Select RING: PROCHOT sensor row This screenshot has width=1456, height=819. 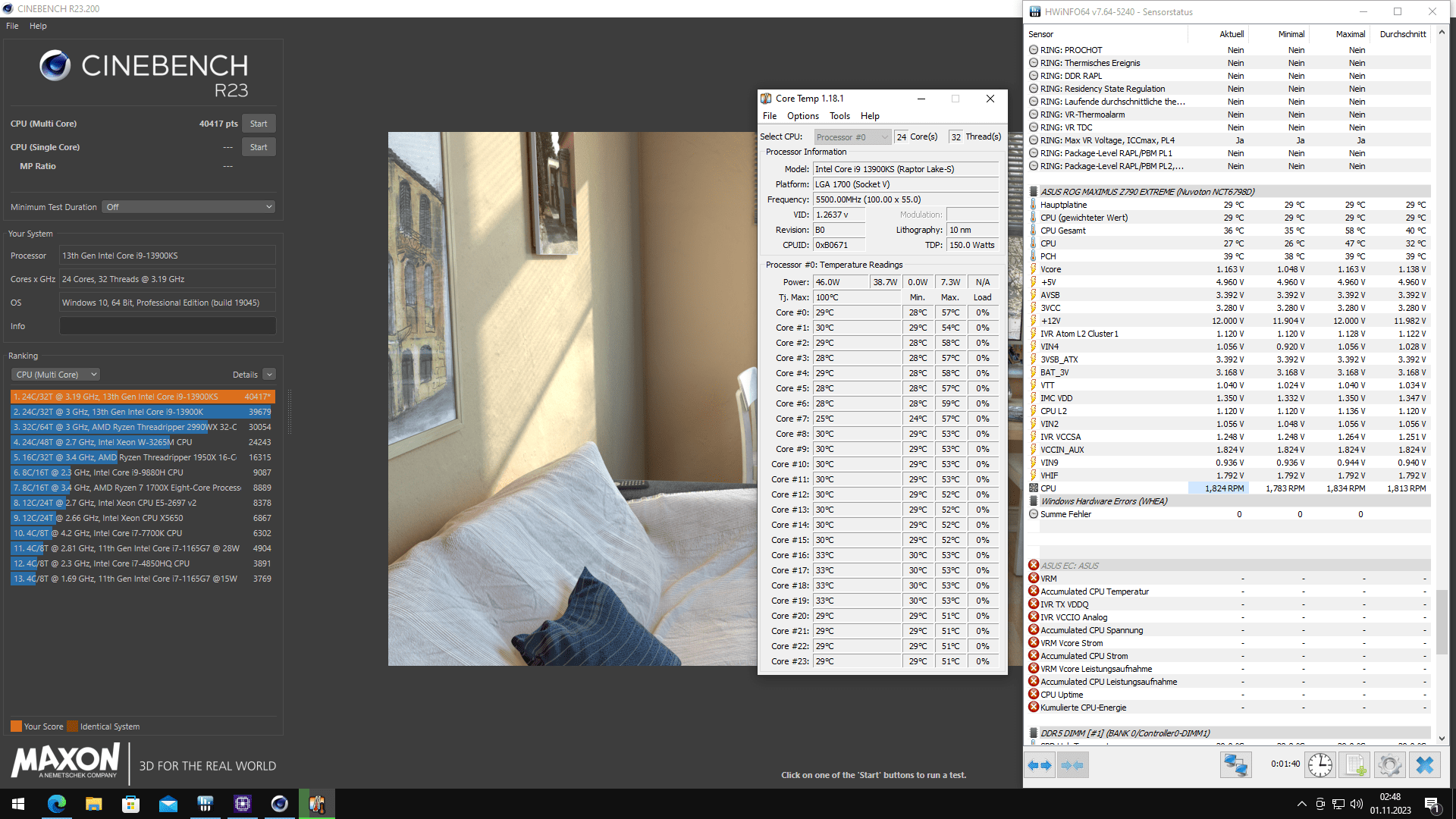pyautogui.click(x=1228, y=50)
